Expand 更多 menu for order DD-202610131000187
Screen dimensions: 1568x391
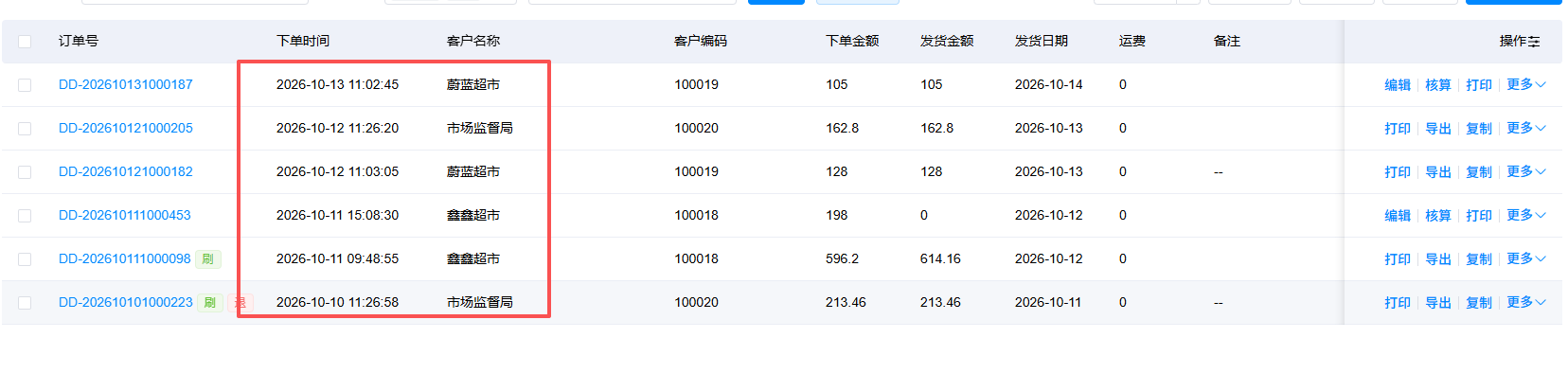pos(1526,84)
